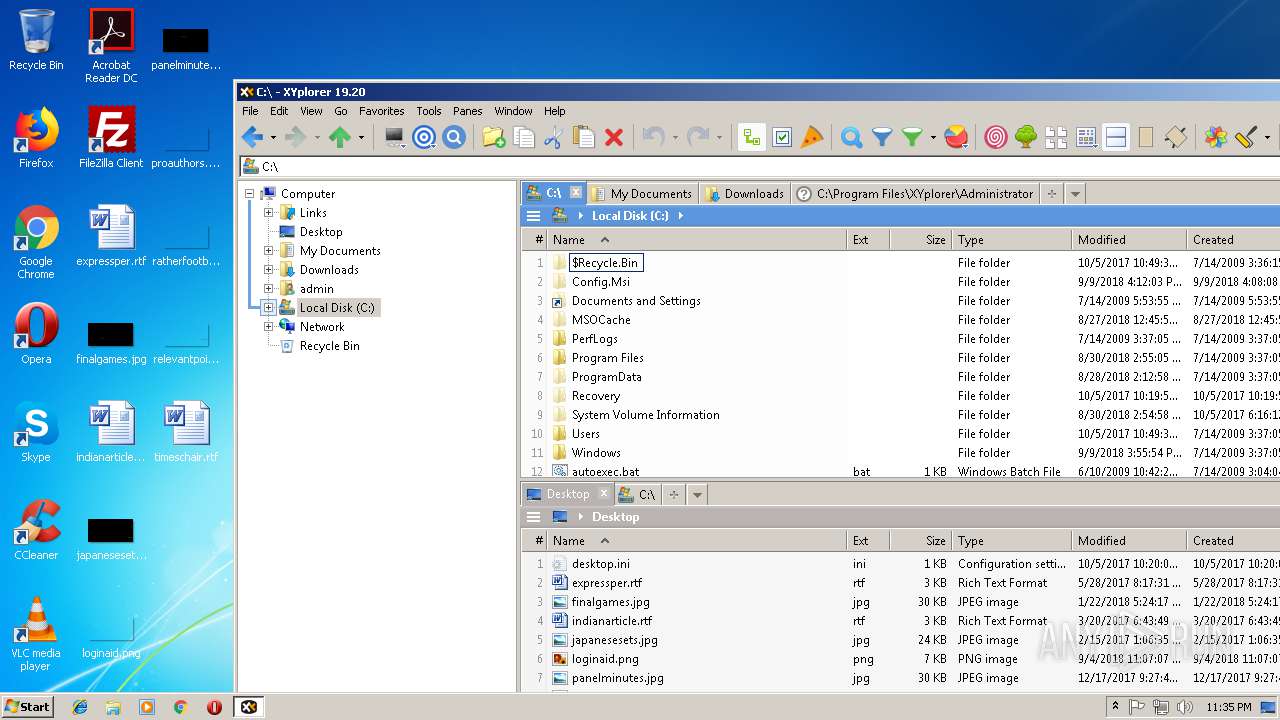Expand the Network tree node

pyautogui.click(x=268, y=327)
